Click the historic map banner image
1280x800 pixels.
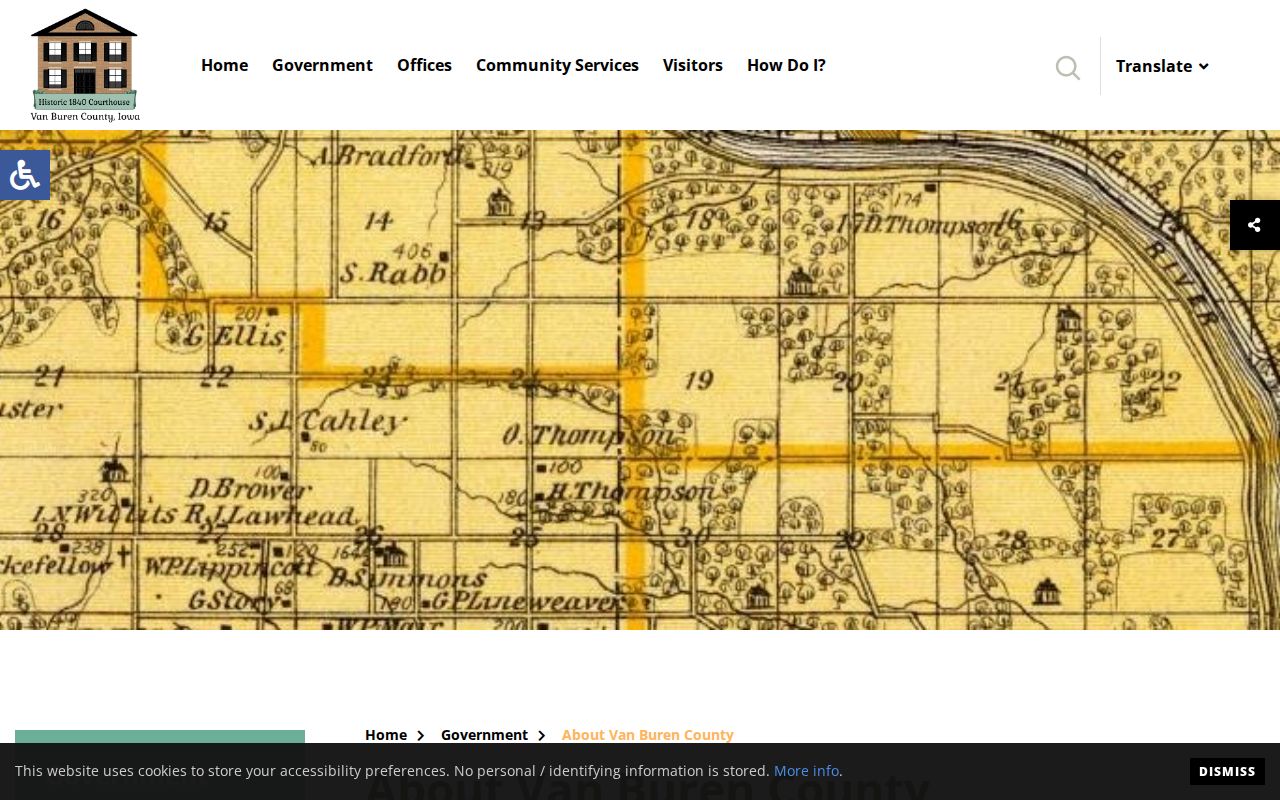[x=640, y=380]
